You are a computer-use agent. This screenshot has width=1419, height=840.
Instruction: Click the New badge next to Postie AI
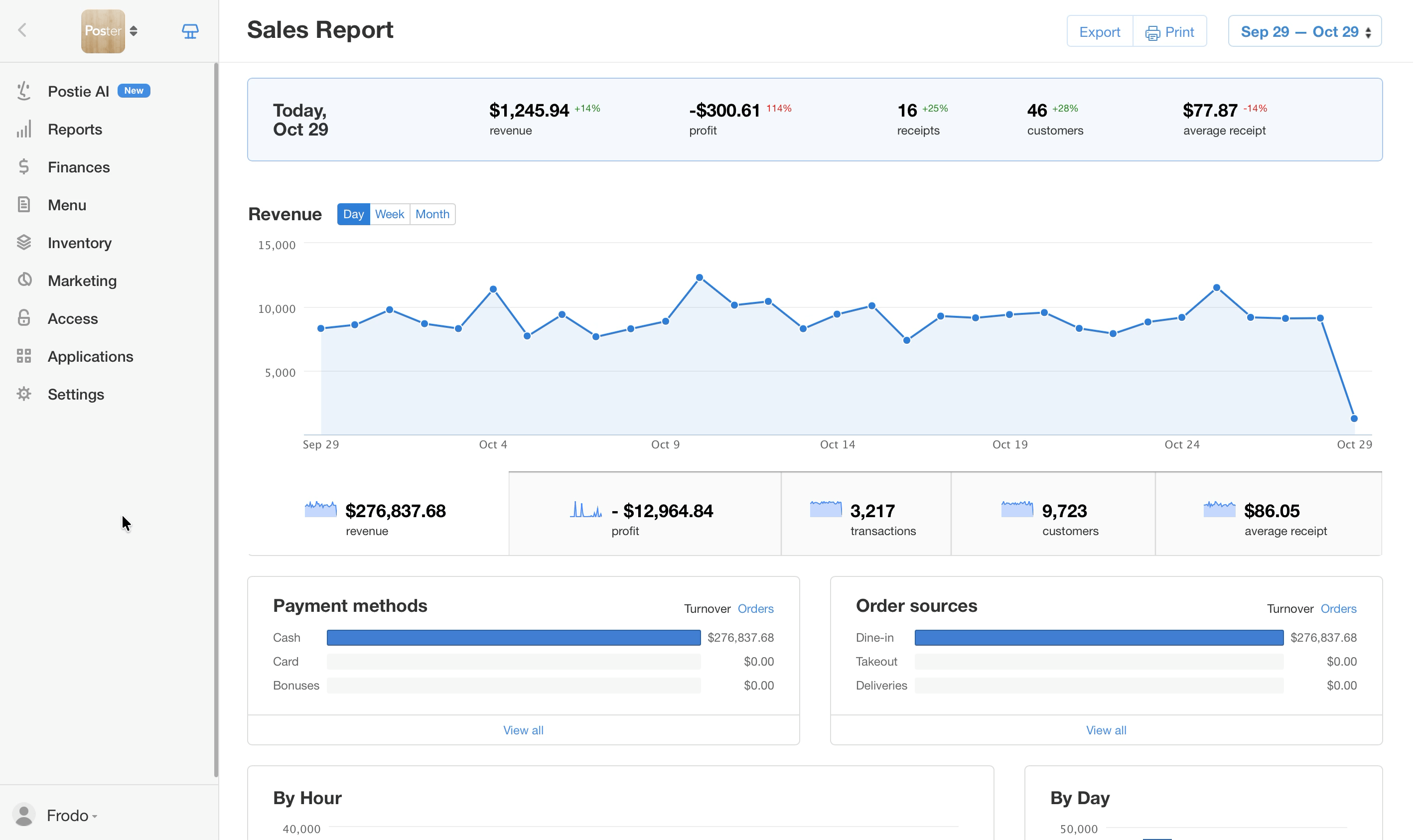[x=134, y=91]
